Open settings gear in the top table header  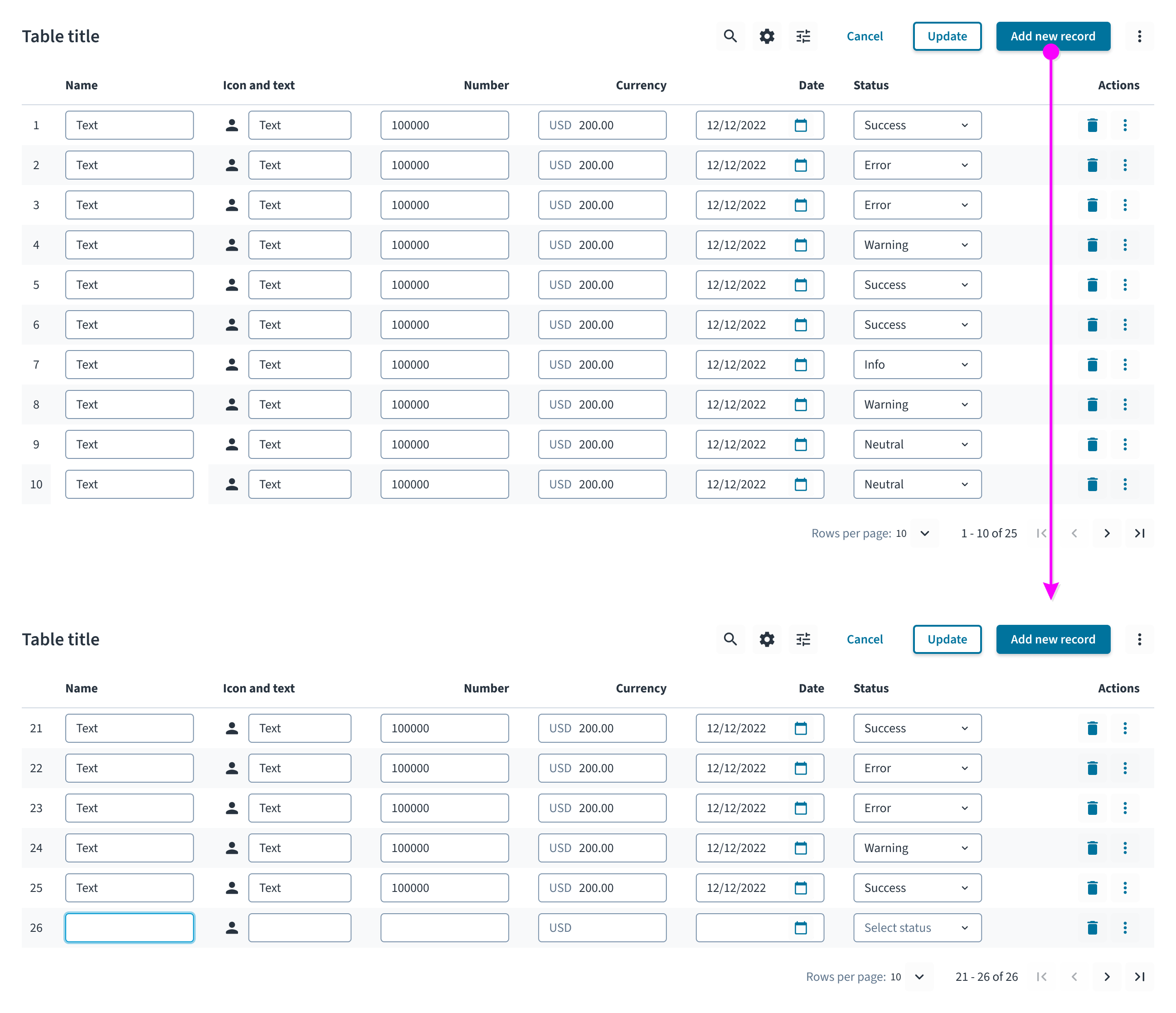tap(767, 36)
